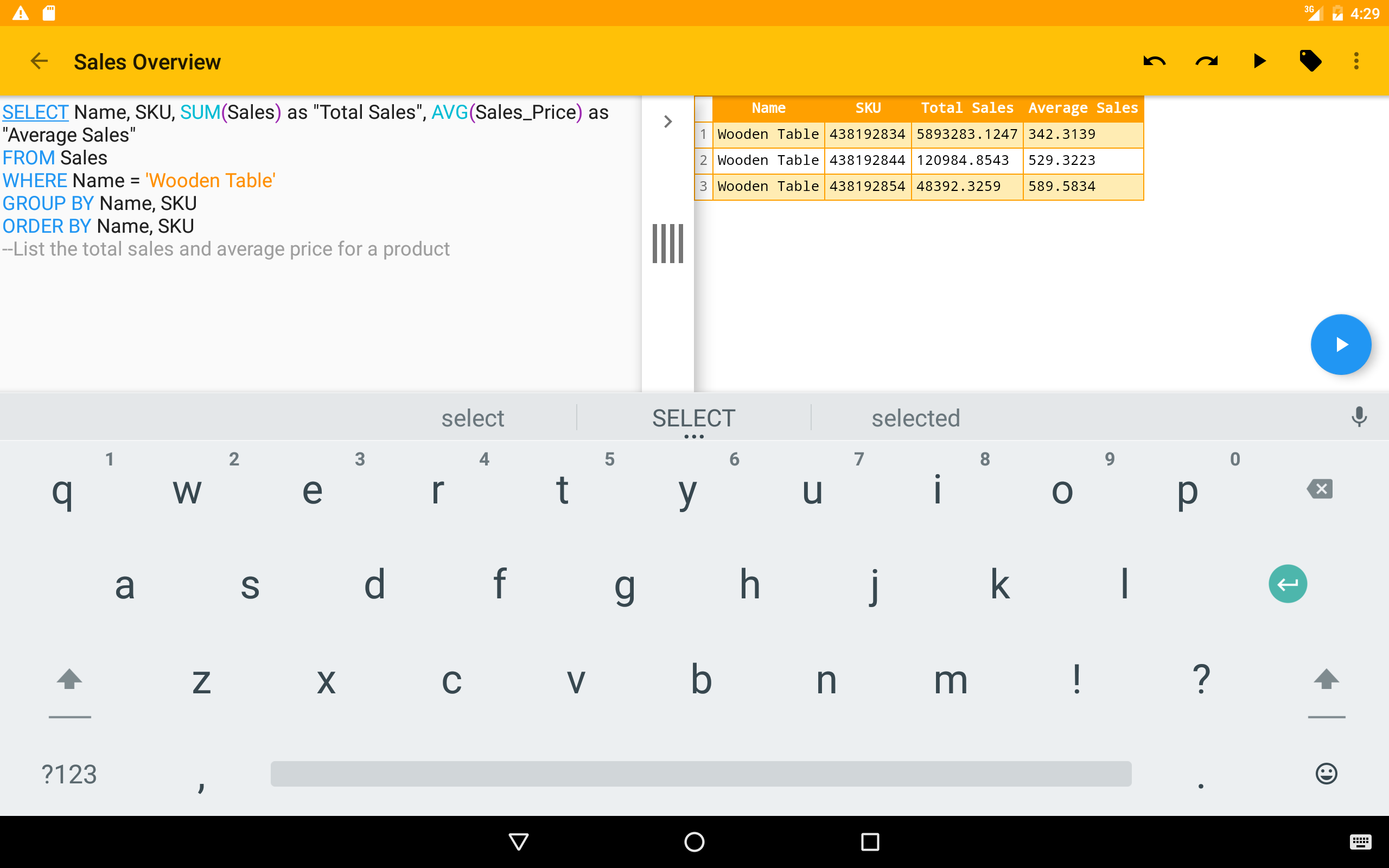Tap the back arrow beside Sales Overview

pyautogui.click(x=39, y=61)
